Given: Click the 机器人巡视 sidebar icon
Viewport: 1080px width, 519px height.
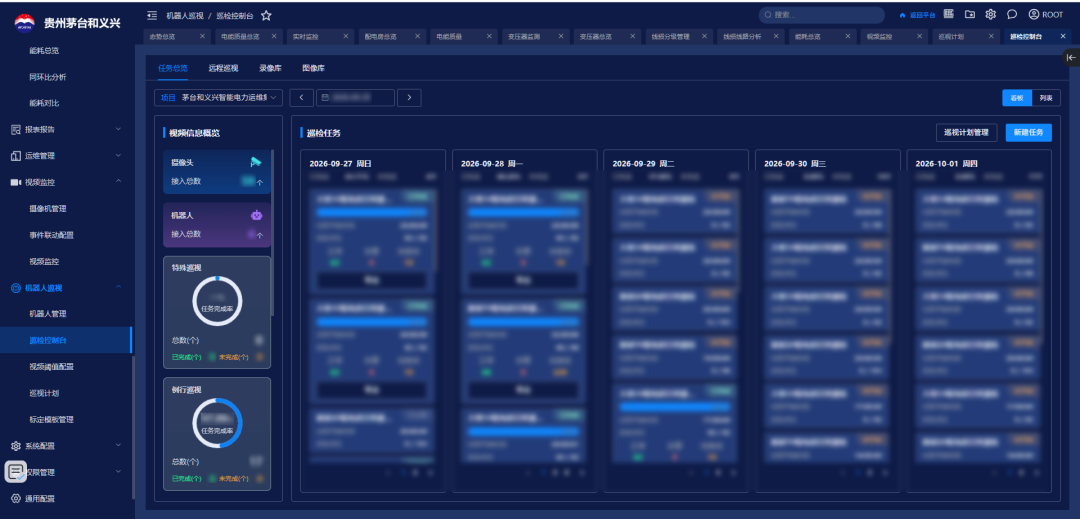Looking at the screenshot, I should (16, 288).
